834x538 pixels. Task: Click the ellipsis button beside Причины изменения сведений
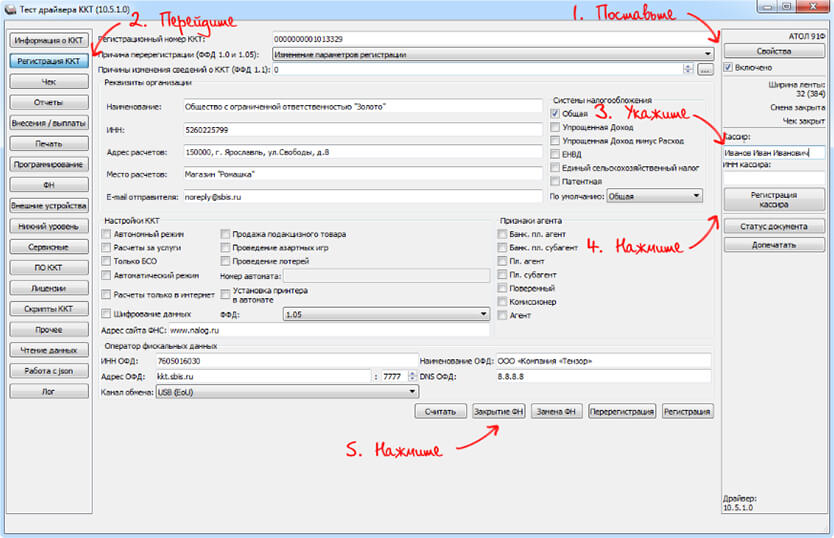(x=705, y=70)
